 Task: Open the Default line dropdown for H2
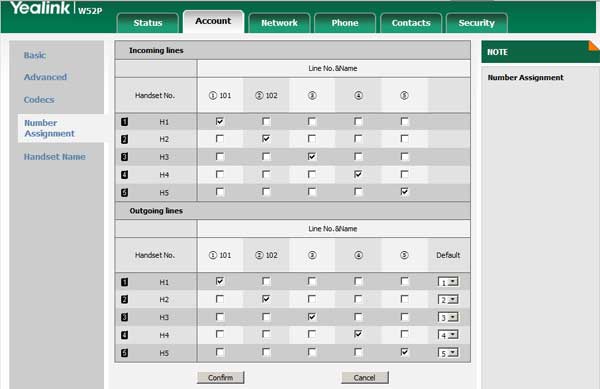448,300
